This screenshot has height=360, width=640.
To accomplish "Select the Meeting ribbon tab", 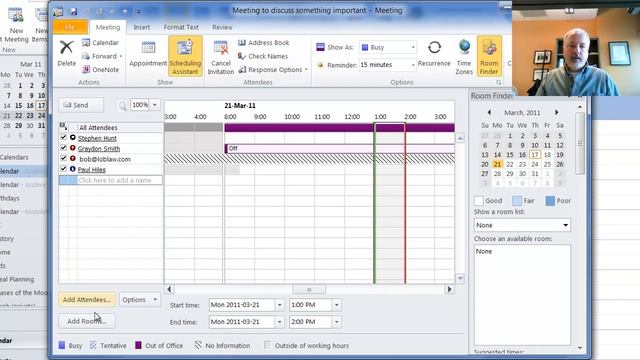I will coord(108,27).
